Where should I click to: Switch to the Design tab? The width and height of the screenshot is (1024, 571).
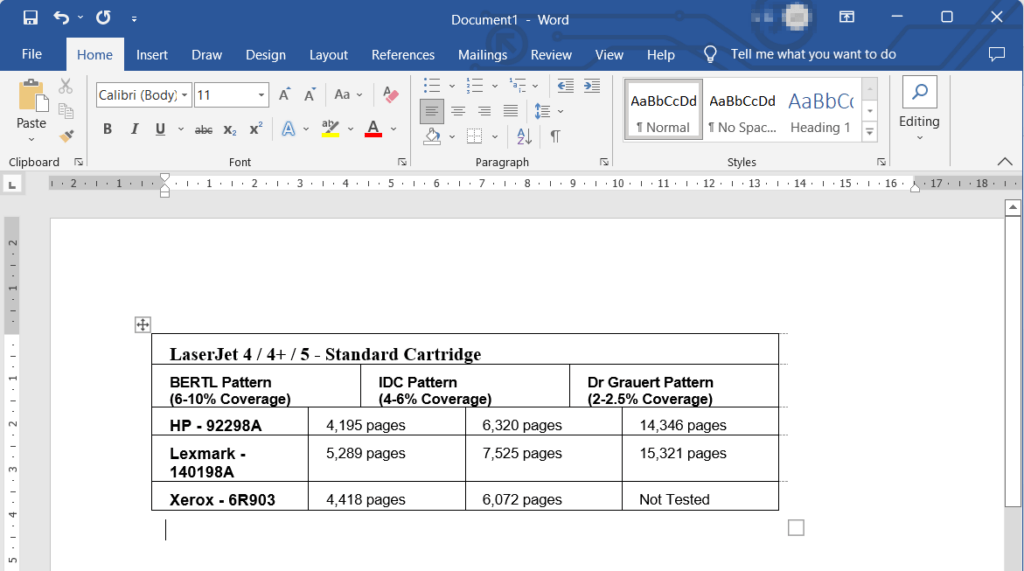265,55
